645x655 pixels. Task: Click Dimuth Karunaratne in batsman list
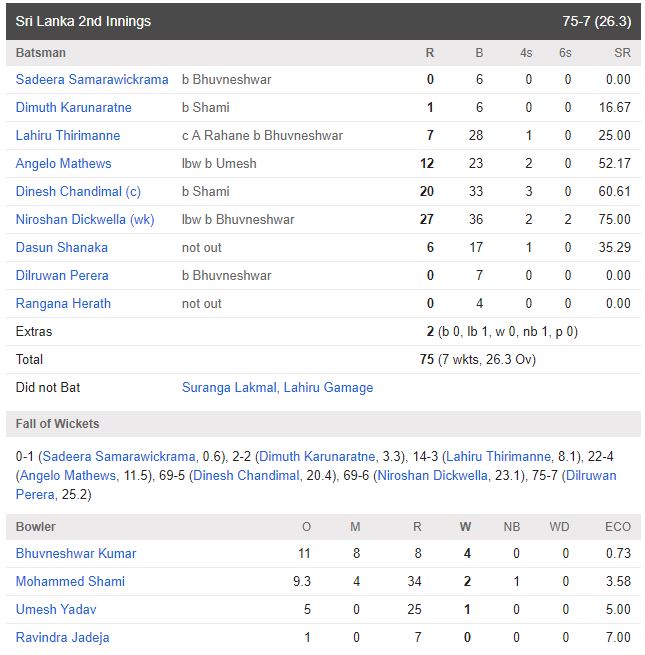[x=73, y=107]
